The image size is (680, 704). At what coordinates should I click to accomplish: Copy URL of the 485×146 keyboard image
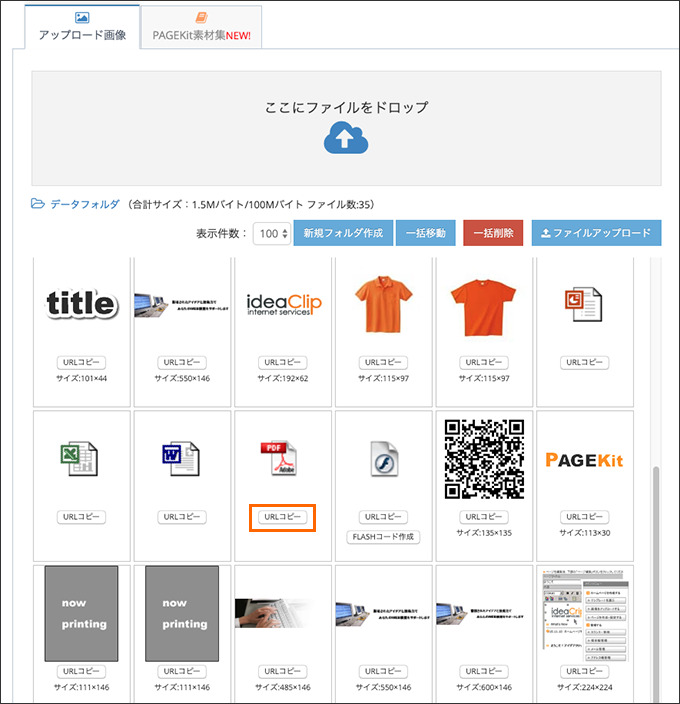coord(283,671)
